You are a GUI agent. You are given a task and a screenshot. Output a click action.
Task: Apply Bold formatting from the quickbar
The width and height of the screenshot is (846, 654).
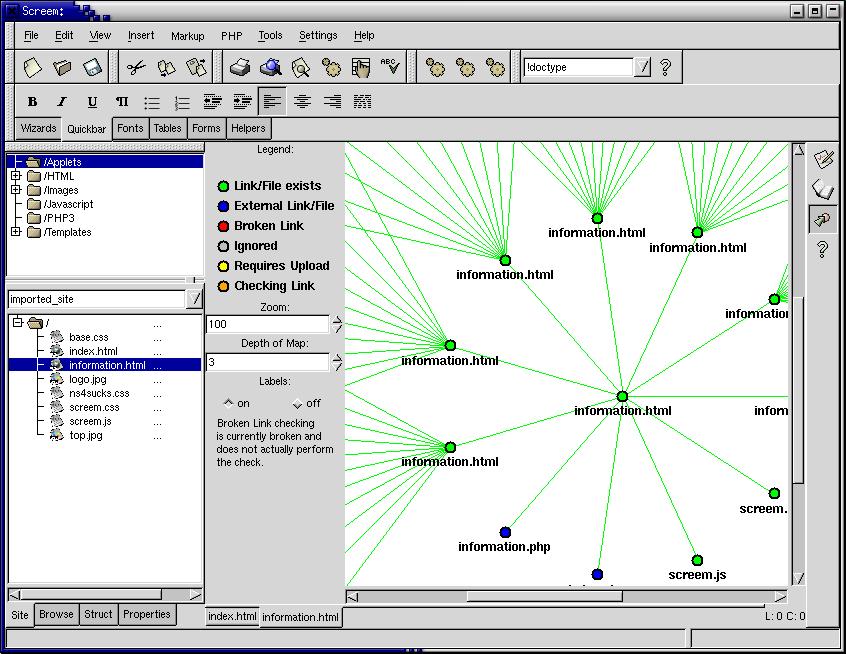tap(32, 102)
